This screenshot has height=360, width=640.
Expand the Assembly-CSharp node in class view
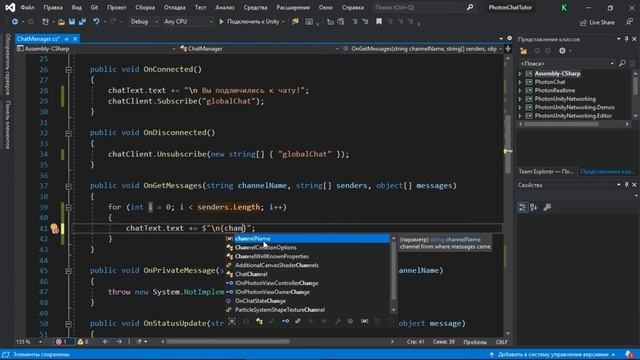[x=520, y=74]
